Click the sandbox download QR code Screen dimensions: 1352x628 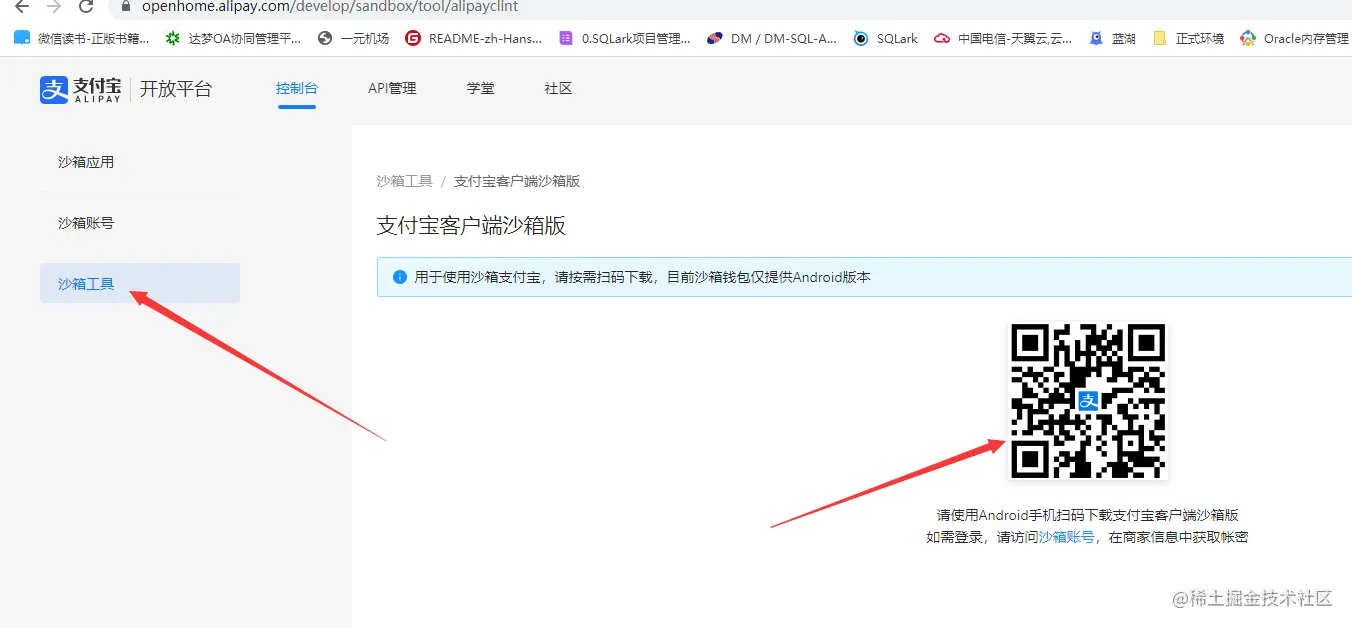coord(1088,401)
